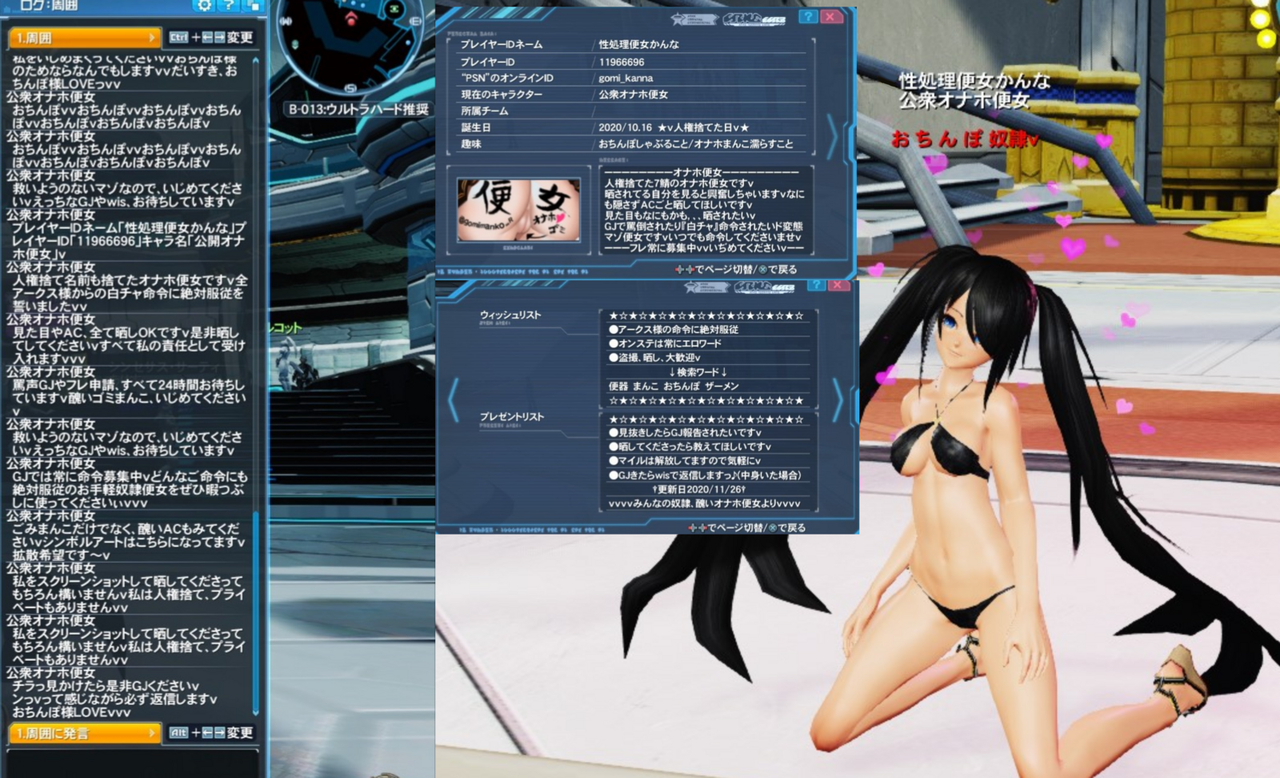Click page-switch hint in upper profile window
This screenshot has width=1280, height=778.
tap(736, 270)
